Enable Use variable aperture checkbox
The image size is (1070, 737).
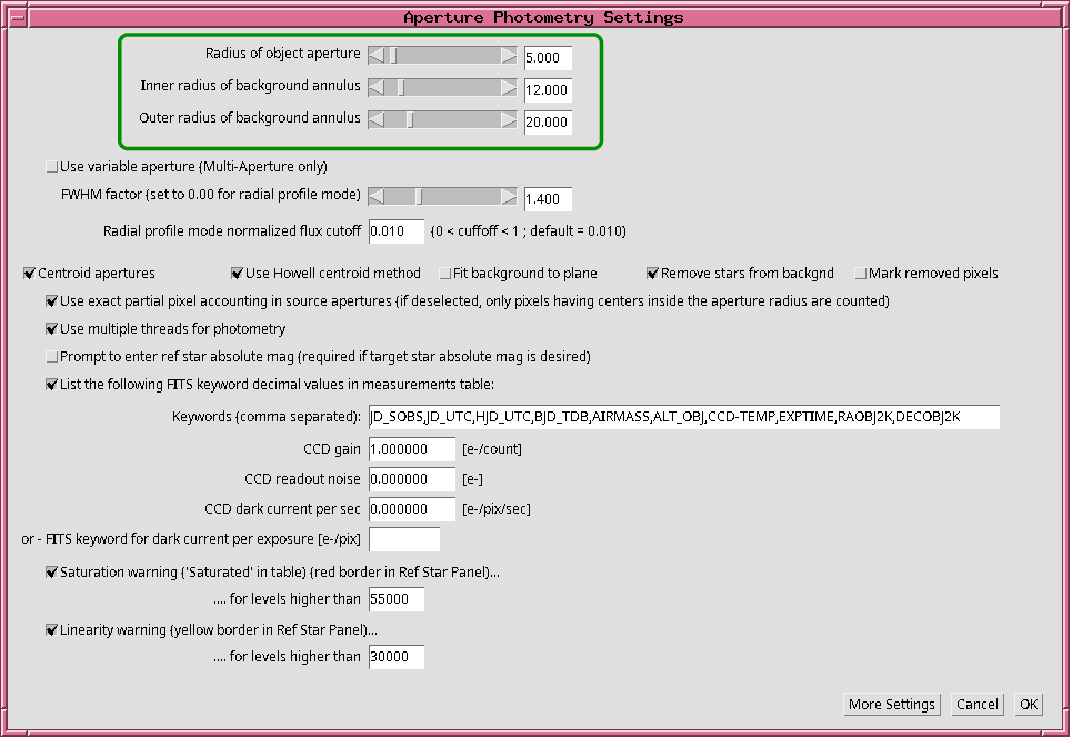(x=52, y=167)
